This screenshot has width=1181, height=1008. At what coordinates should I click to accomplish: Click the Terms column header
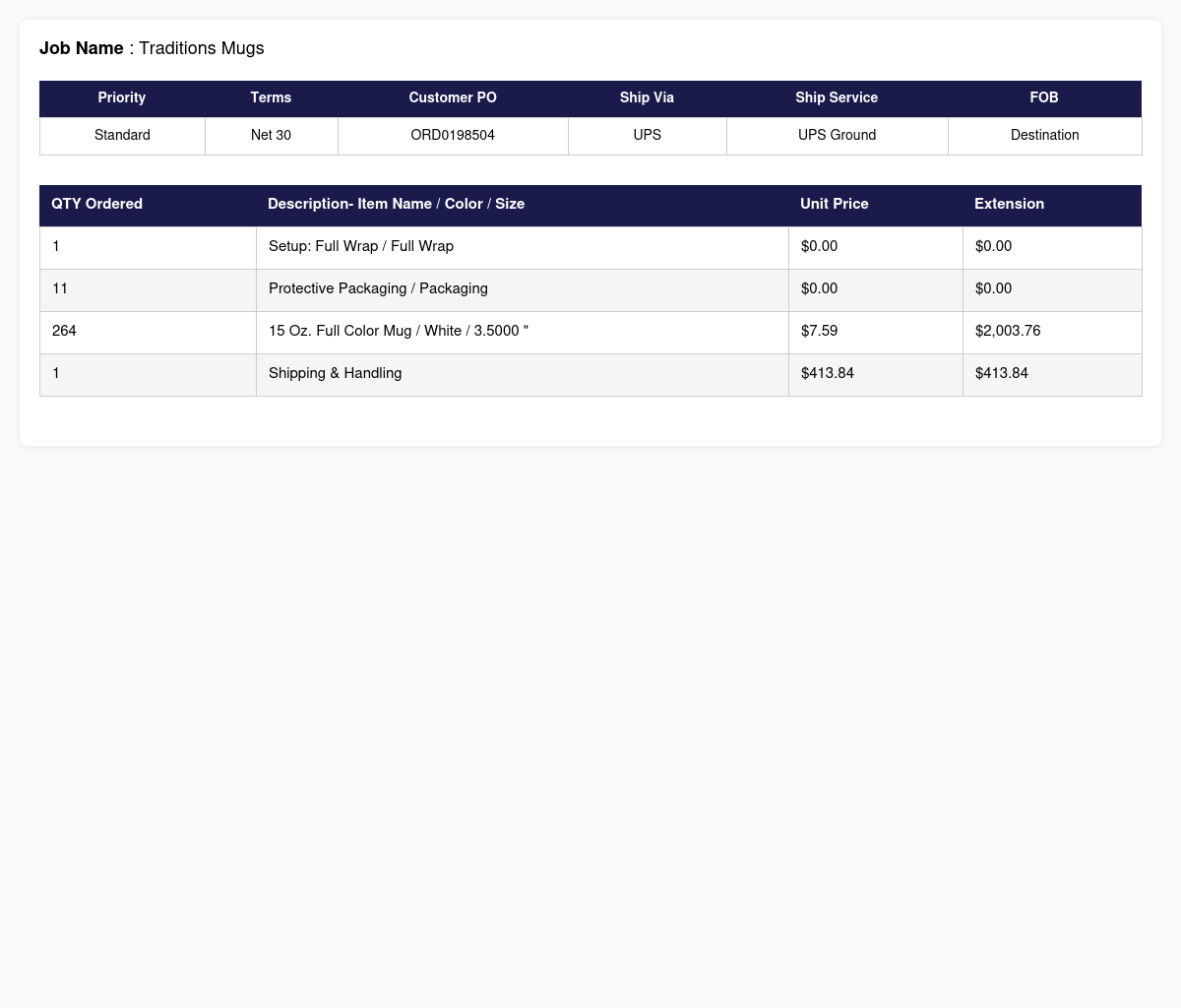coord(271,98)
